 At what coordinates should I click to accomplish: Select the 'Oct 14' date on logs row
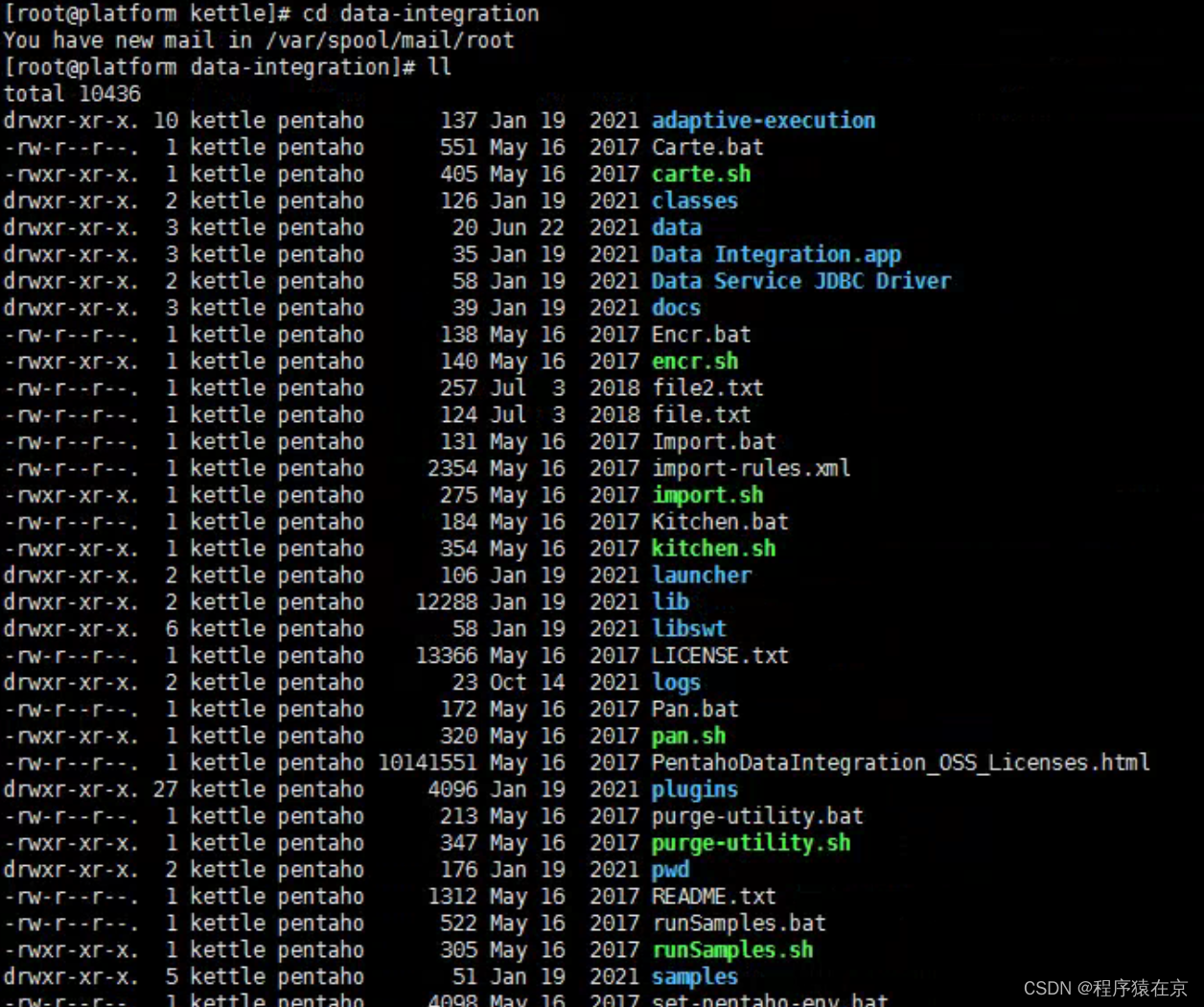click(527, 683)
